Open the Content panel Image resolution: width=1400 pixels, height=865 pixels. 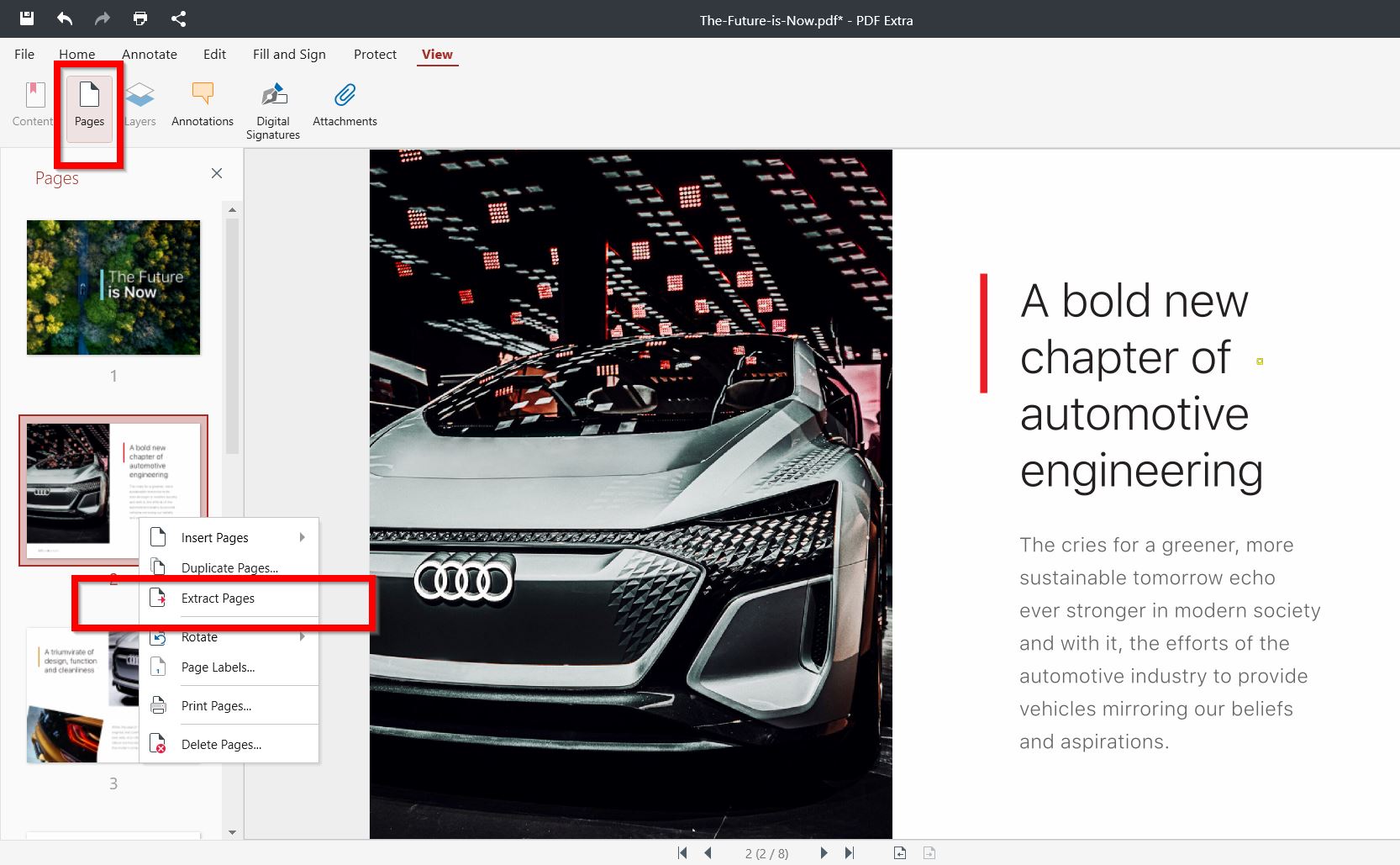click(33, 105)
